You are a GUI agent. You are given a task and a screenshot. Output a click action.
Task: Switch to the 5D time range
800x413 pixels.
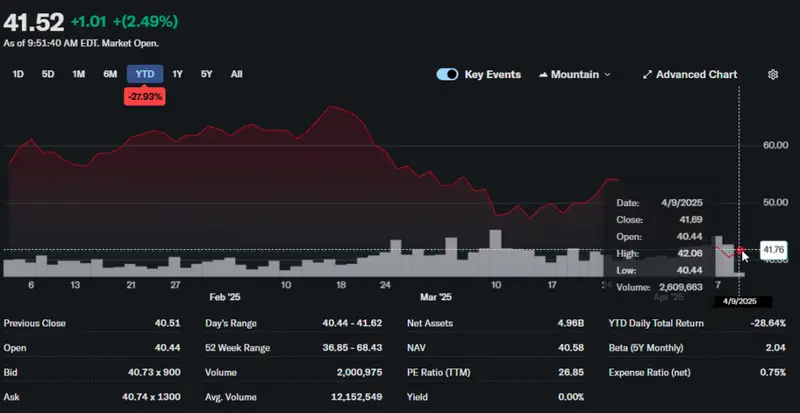[x=48, y=74]
